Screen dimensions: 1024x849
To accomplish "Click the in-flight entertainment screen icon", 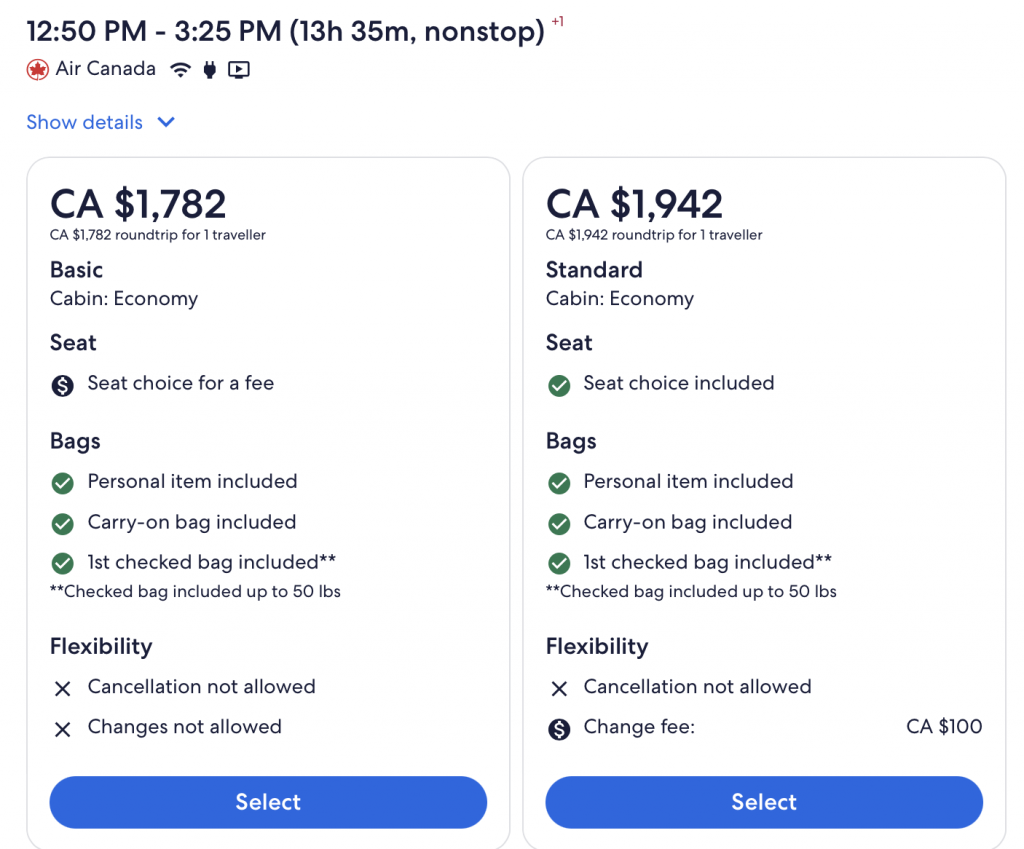I will (238, 70).
